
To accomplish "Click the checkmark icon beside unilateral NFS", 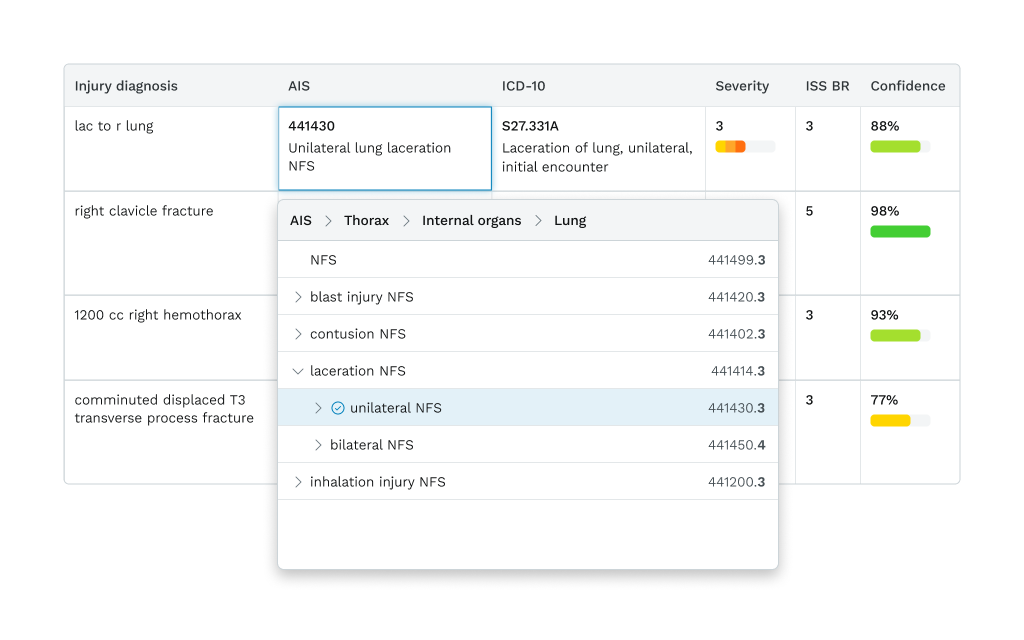I will (x=337, y=408).
